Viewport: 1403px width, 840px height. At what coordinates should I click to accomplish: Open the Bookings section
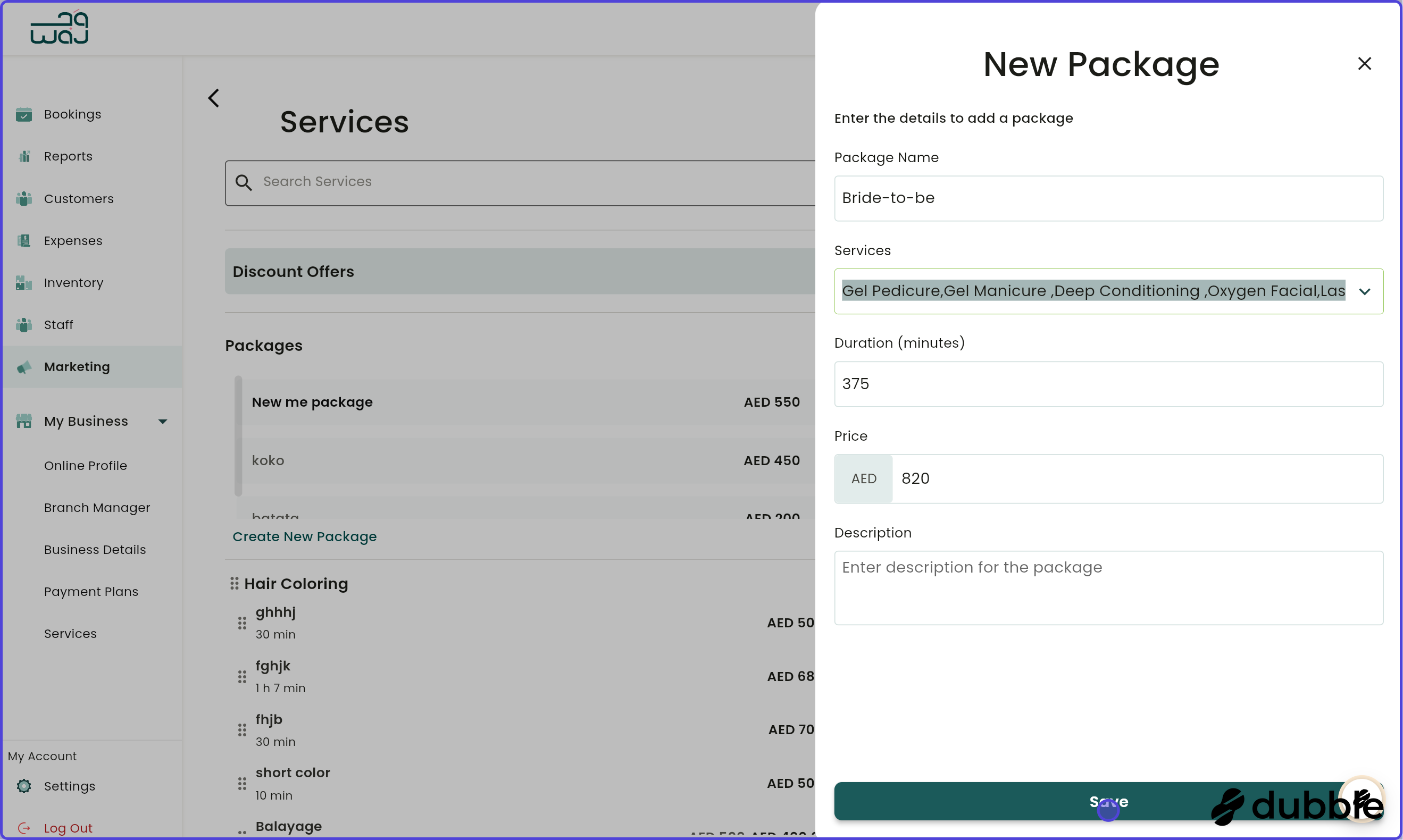point(24,114)
